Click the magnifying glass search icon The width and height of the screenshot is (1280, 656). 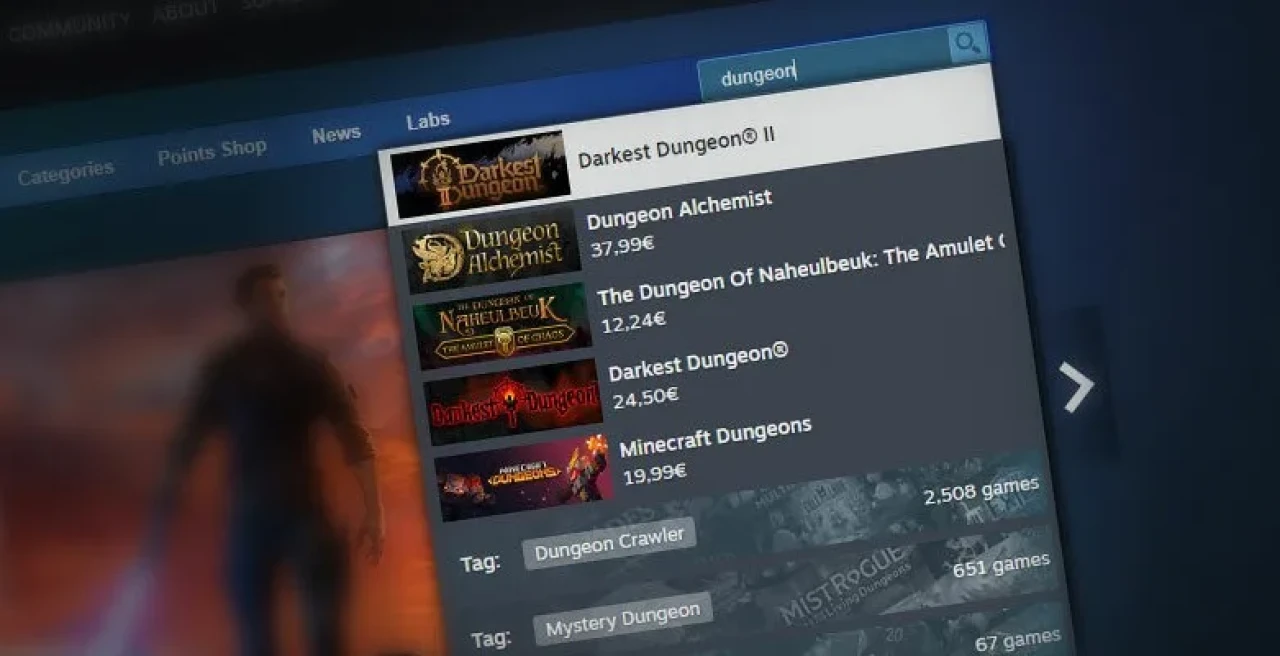(965, 42)
